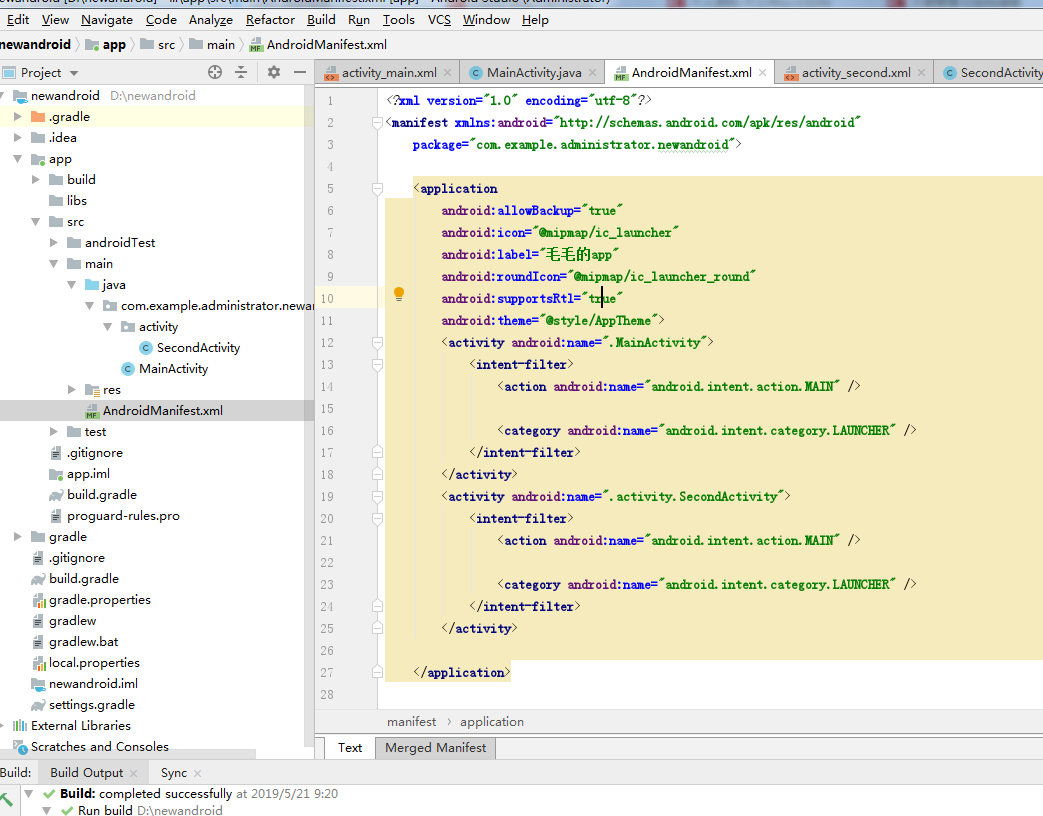Switch to MainActivity.java tab
This screenshot has height=816, width=1043.
click(533, 73)
